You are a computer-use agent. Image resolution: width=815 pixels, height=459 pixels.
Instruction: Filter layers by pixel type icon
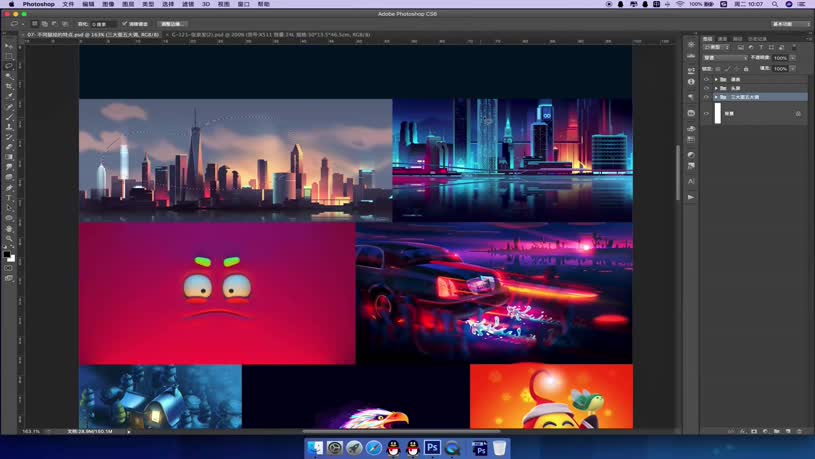click(741, 47)
